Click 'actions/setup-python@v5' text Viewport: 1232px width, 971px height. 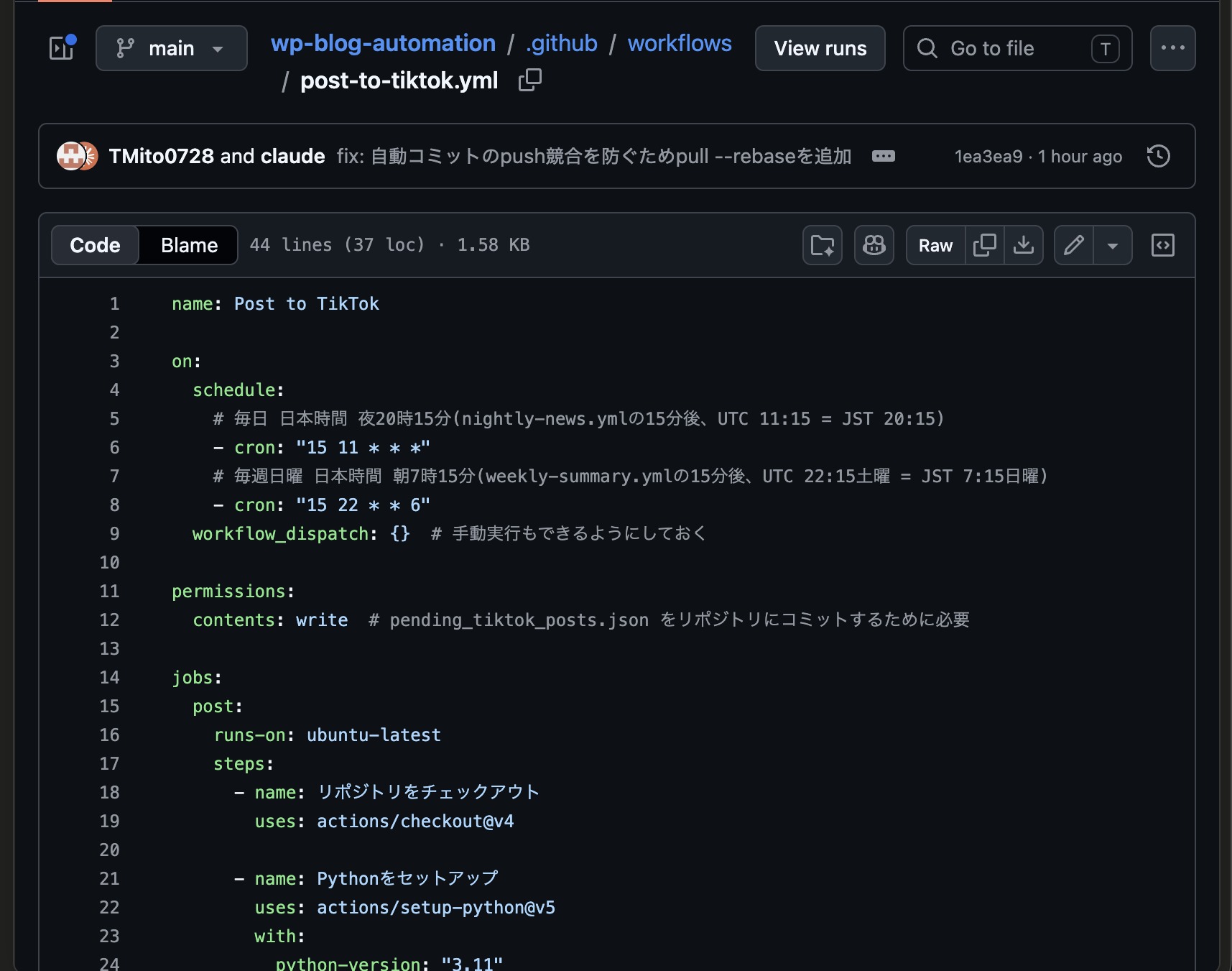[x=436, y=907]
